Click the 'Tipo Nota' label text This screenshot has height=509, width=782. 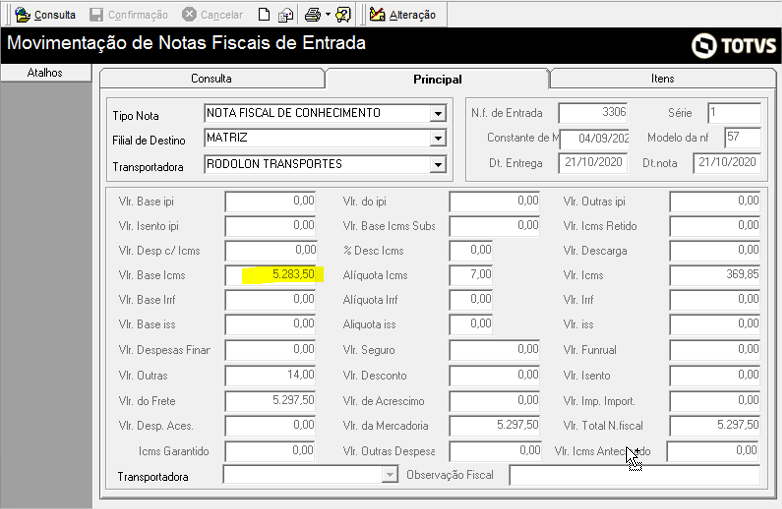pyautogui.click(x=136, y=116)
